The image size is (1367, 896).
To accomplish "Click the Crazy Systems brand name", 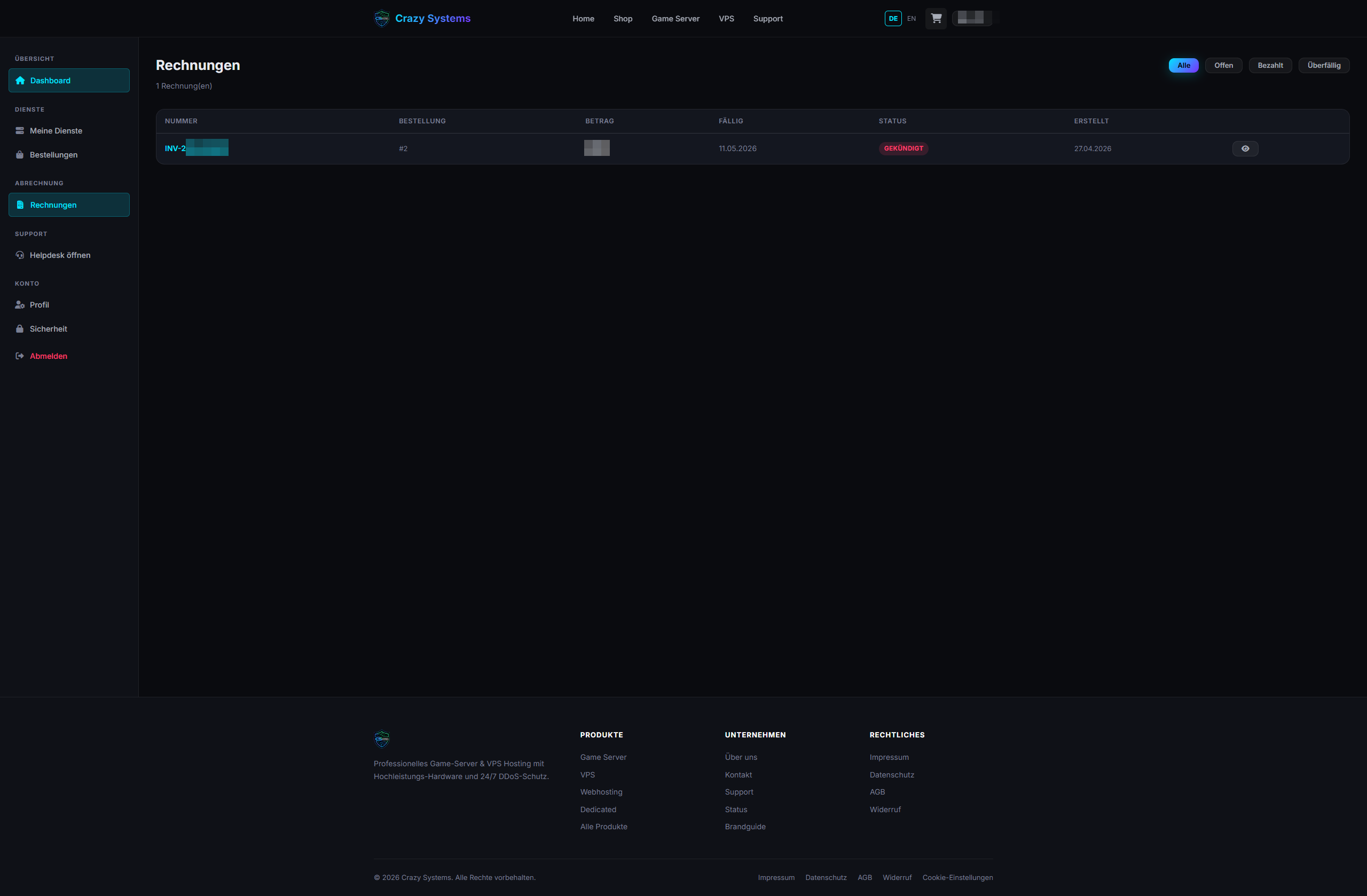I will (433, 18).
